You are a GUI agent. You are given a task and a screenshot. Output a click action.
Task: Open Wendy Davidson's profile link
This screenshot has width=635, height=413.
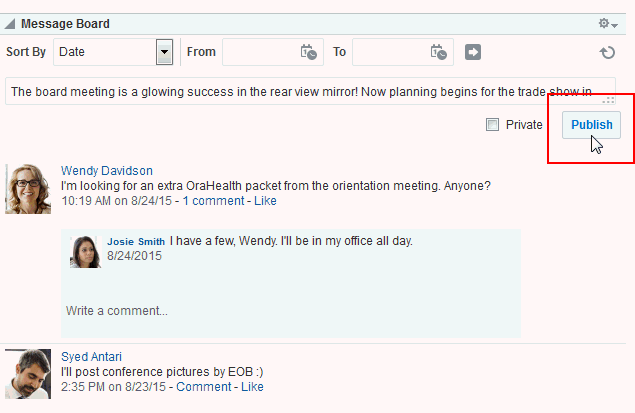click(x=107, y=170)
